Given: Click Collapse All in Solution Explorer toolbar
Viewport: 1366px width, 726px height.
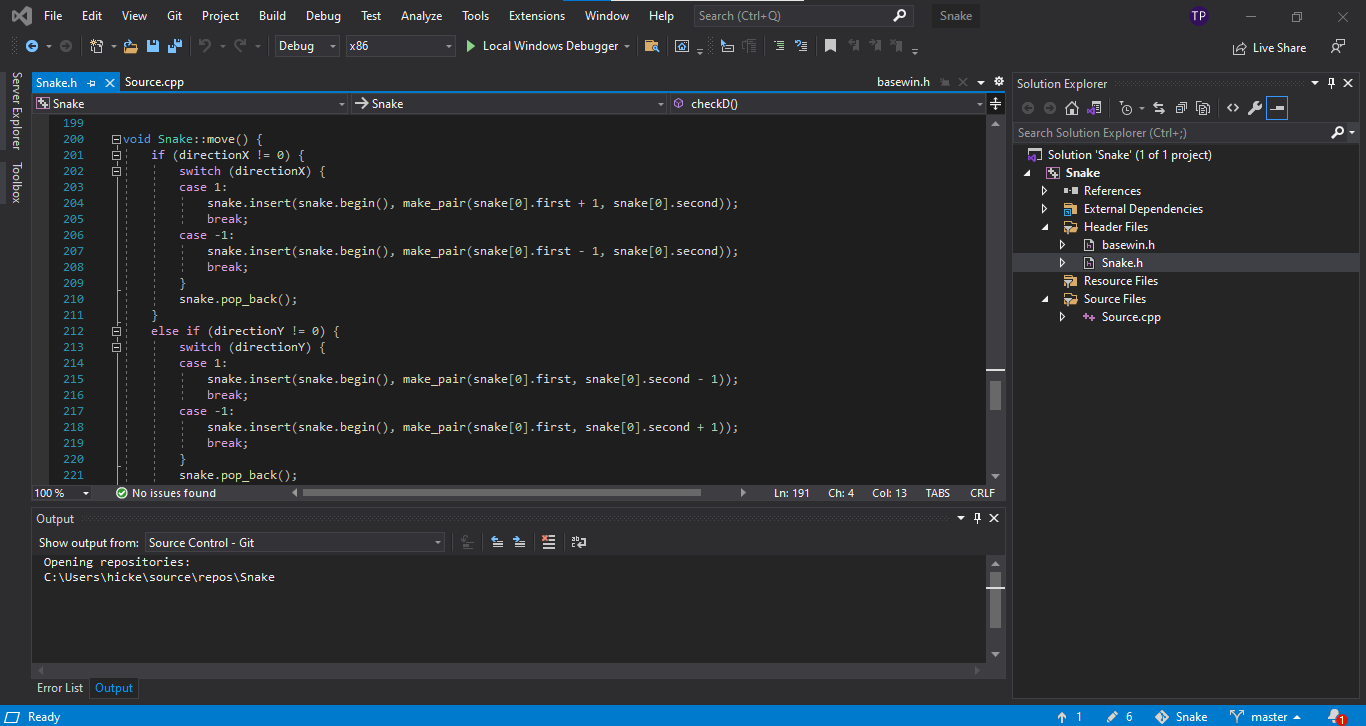Looking at the screenshot, I should [x=1181, y=108].
